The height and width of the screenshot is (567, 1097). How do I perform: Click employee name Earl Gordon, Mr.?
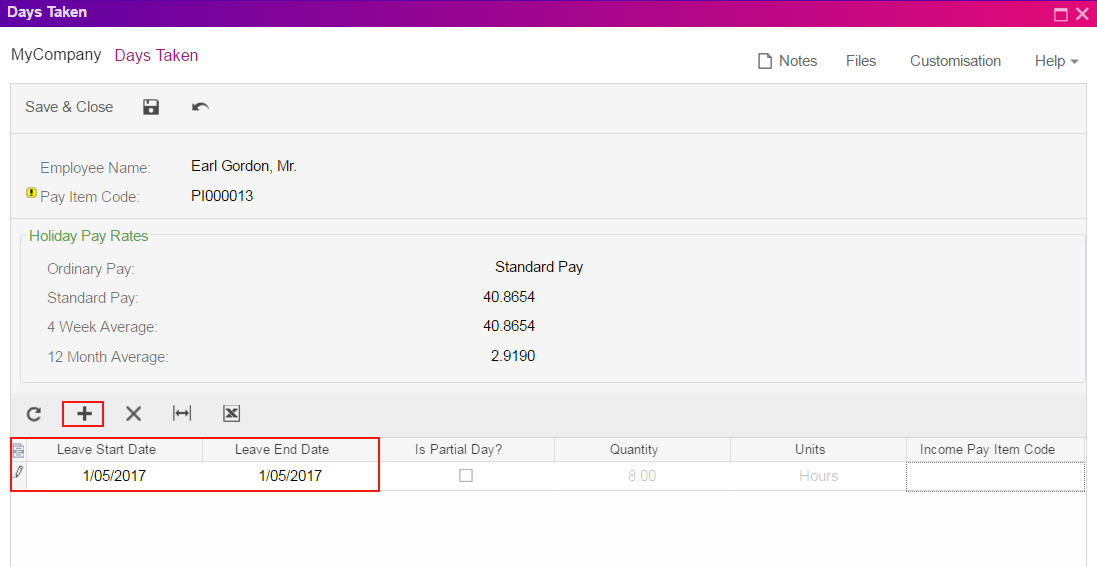click(243, 166)
